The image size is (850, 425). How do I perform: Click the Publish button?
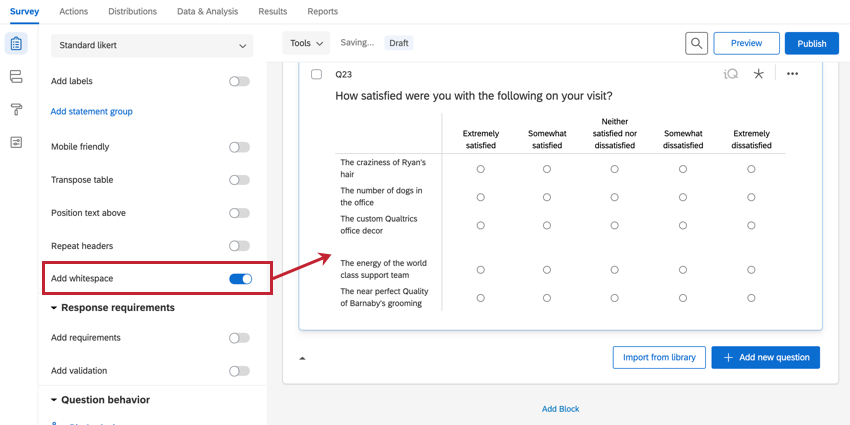[x=811, y=43]
